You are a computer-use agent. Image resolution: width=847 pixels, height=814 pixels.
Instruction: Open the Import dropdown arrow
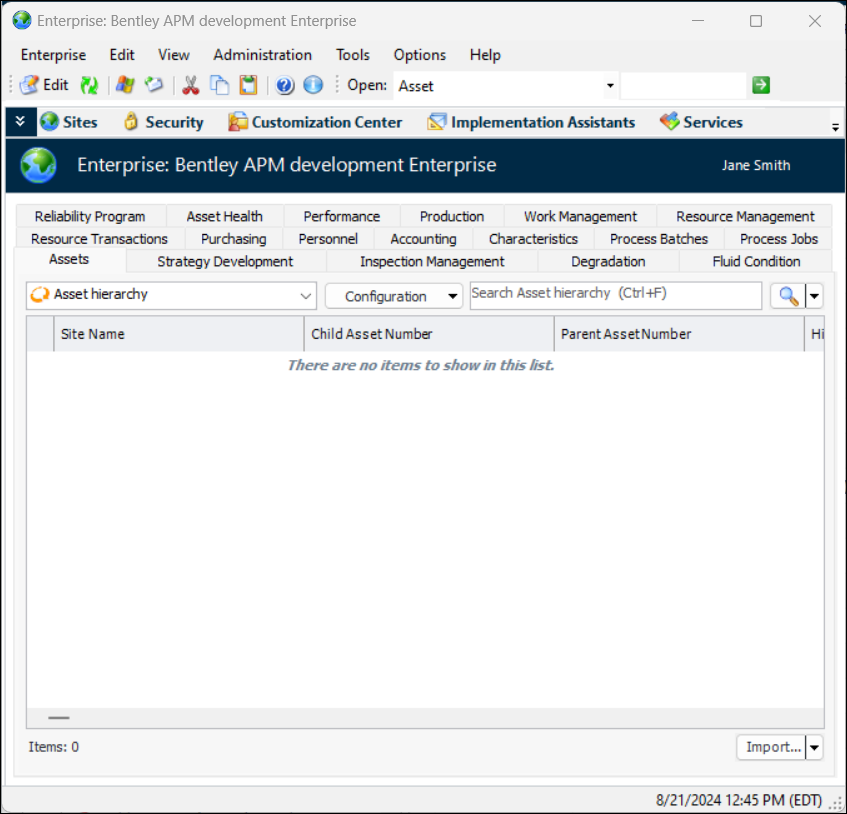pos(814,748)
